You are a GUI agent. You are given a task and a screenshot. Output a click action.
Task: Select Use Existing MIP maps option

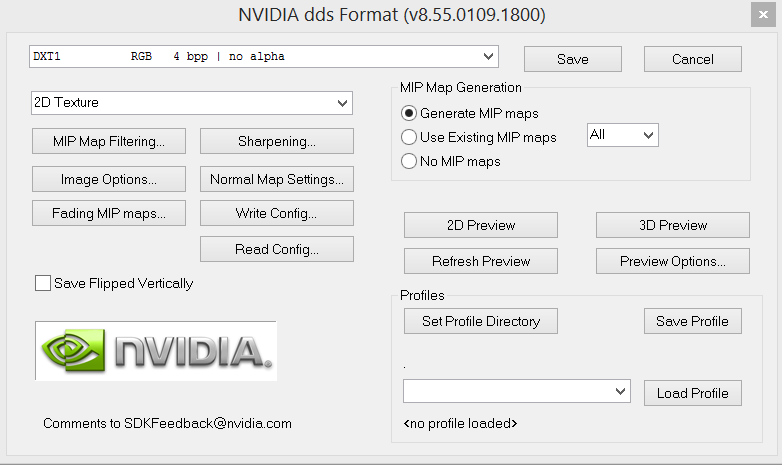(408, 137)
